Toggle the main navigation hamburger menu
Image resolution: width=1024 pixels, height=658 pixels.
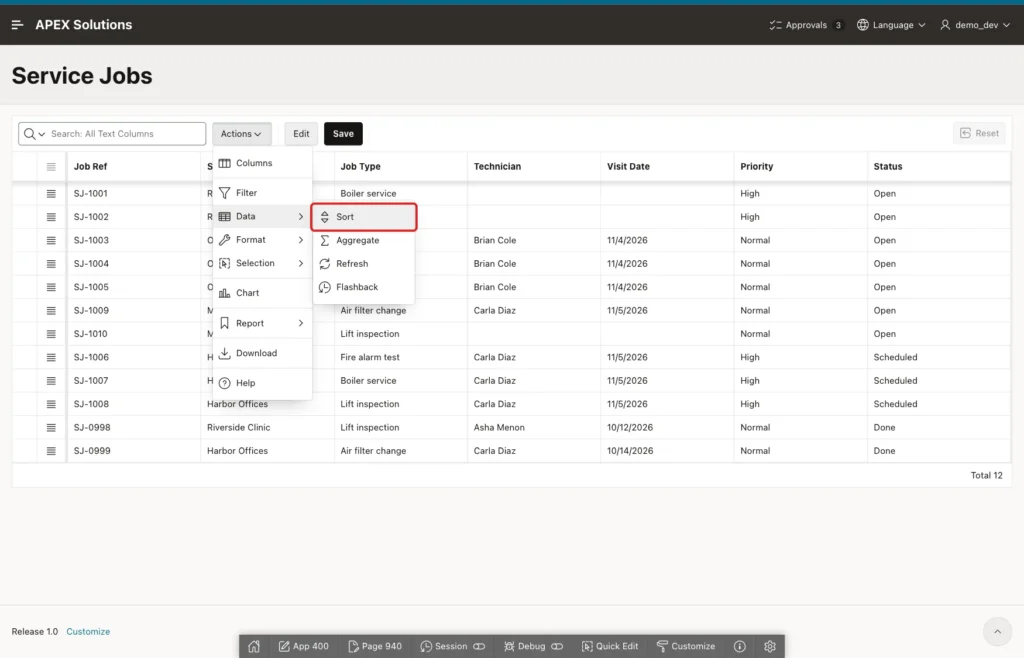pyautogui.click(x=18, y=25)
